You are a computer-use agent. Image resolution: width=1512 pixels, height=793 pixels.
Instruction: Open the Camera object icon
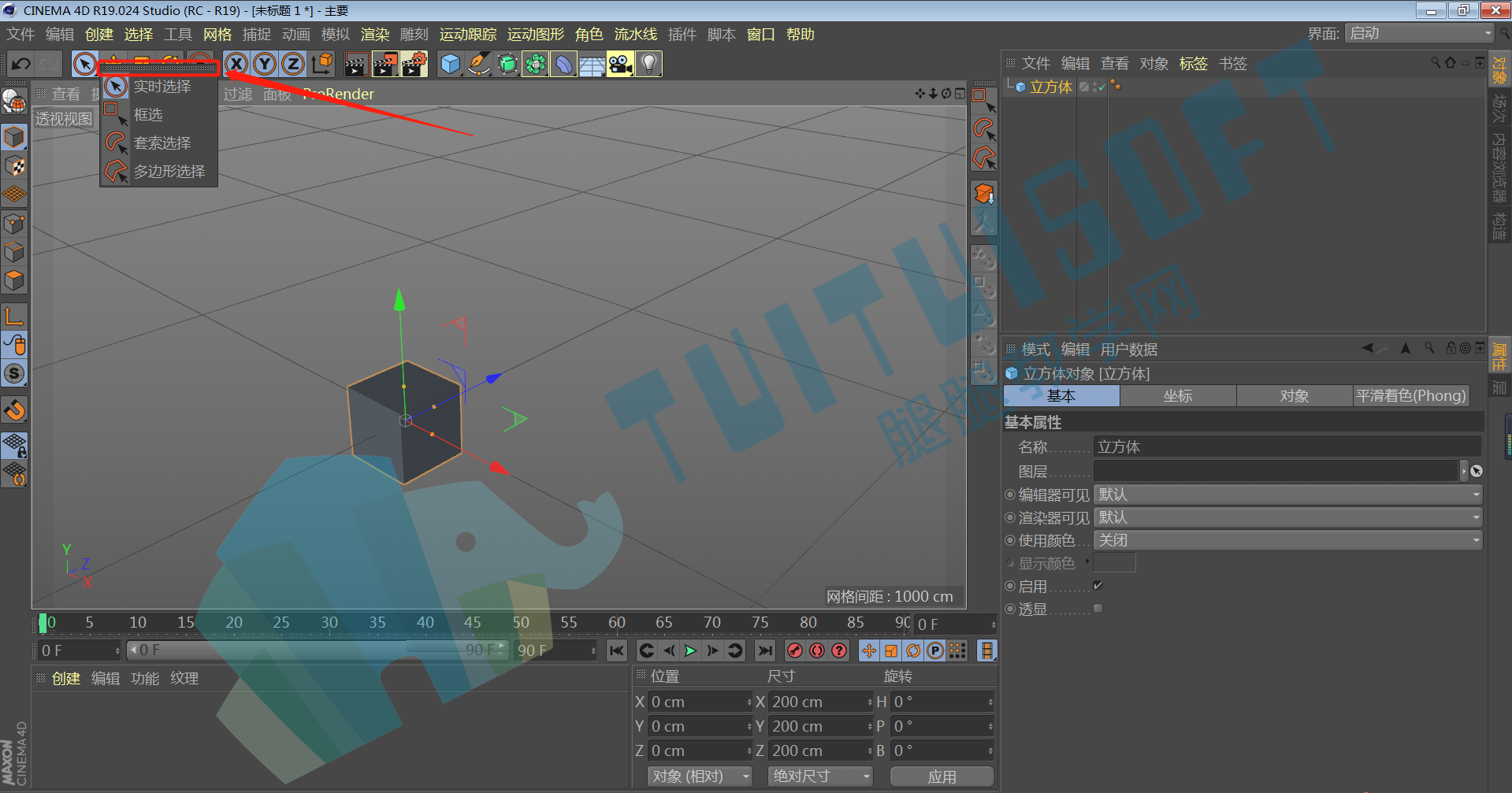pos(621,64)
